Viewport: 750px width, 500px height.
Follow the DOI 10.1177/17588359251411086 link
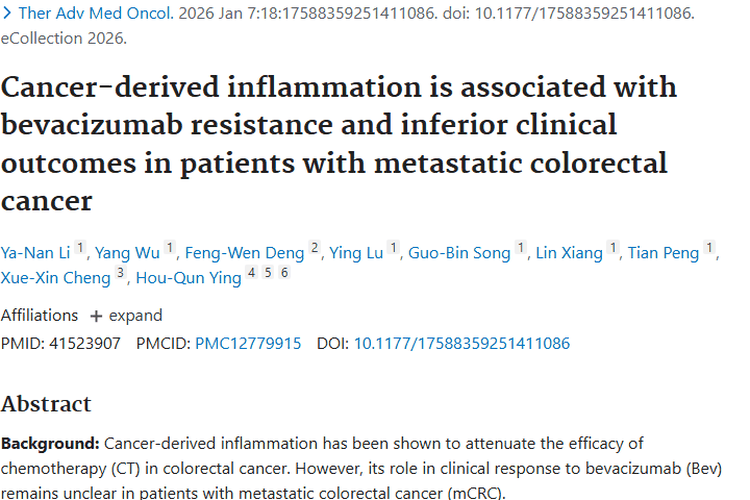coord(462,343)
